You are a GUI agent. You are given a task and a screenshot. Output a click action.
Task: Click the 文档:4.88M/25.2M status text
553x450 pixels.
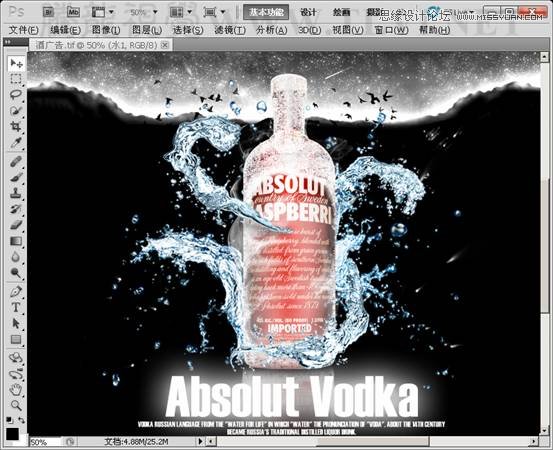point(137,442)
